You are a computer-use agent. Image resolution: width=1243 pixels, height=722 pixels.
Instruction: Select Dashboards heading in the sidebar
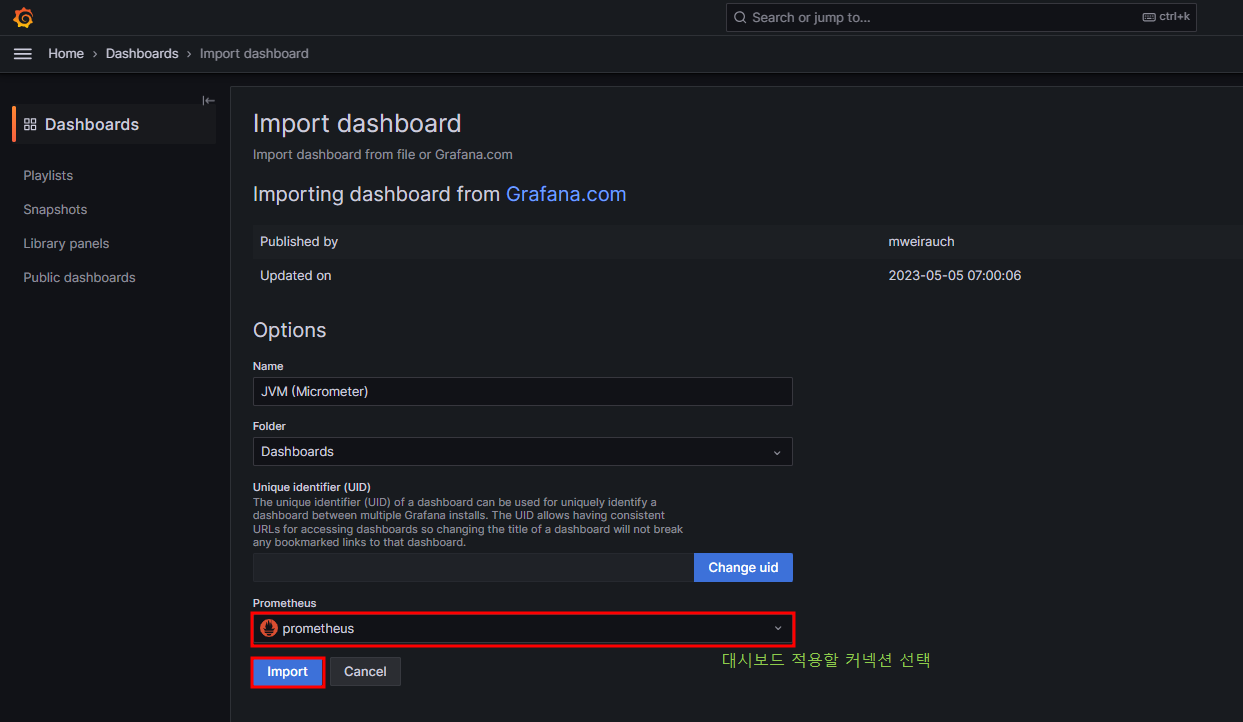pos(92,125)
